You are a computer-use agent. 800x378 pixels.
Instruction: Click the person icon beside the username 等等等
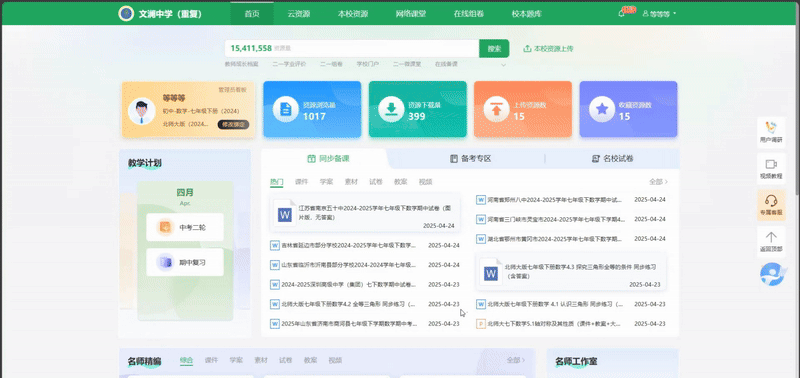coord(645,14)
